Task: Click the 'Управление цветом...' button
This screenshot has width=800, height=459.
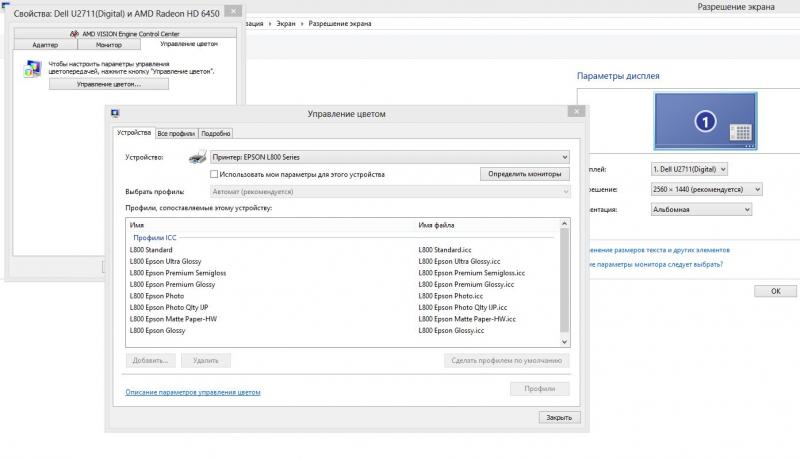Action: [x=109, y=84]
